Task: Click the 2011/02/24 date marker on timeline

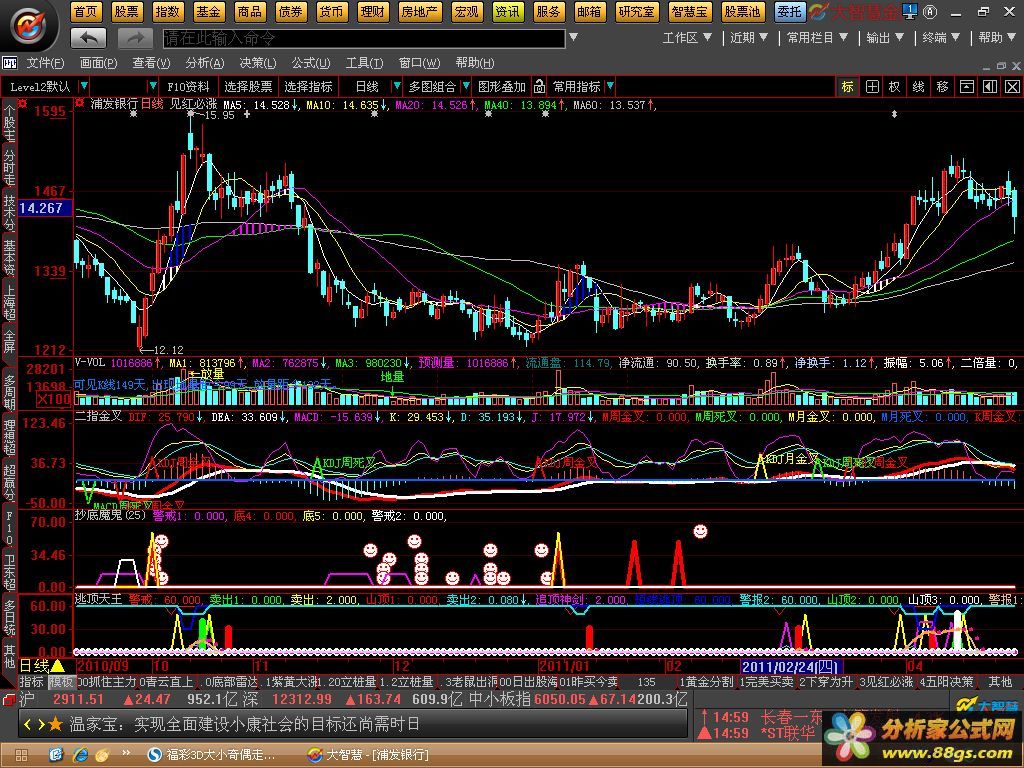Action: click(790, 666)
